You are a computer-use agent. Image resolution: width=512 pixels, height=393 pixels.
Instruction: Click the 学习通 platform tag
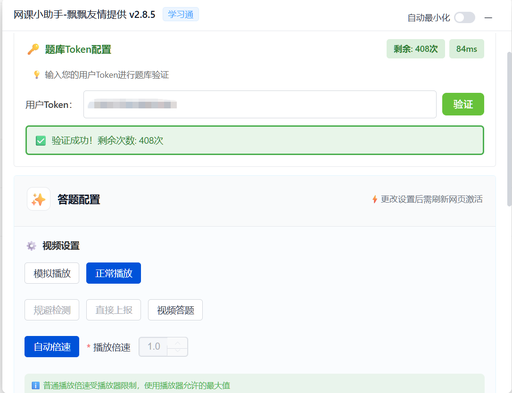click(181, 14)
